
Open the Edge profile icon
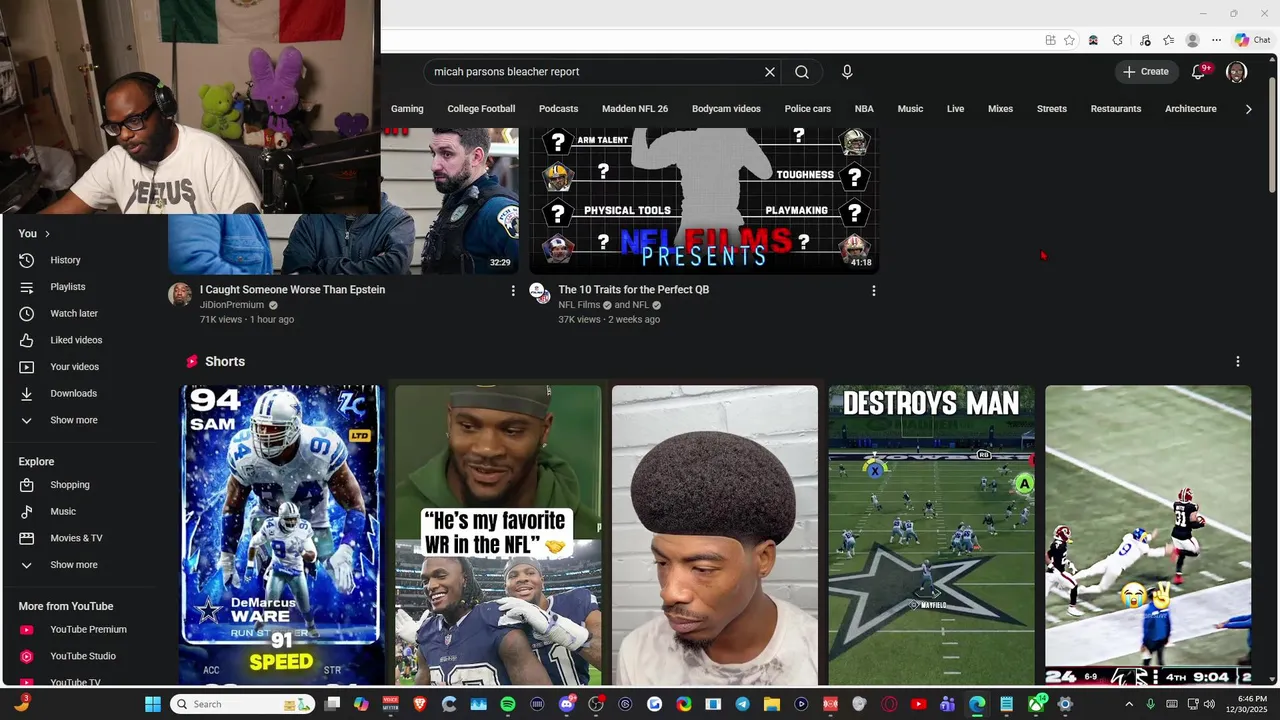pos(1192,40)
